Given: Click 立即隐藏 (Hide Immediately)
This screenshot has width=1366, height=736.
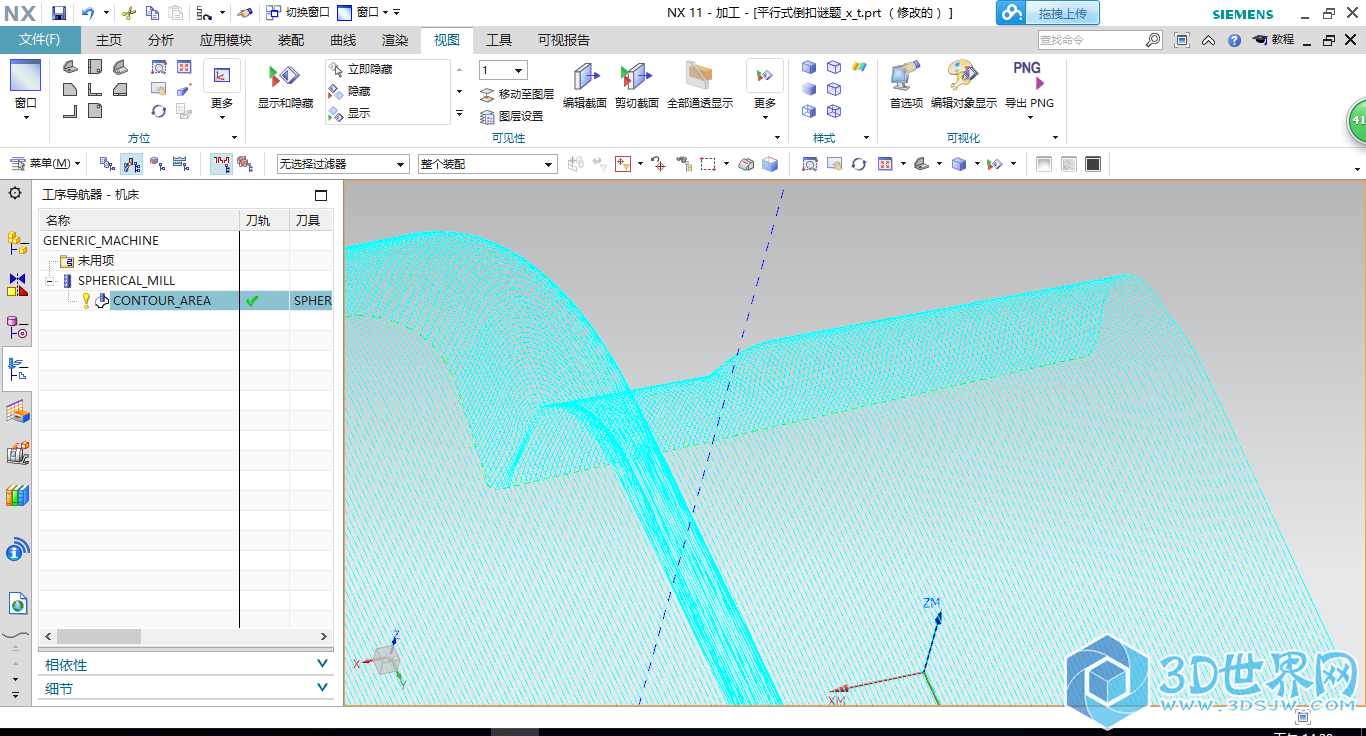Looking at the screenshot, I should click(x=361, y=69).
